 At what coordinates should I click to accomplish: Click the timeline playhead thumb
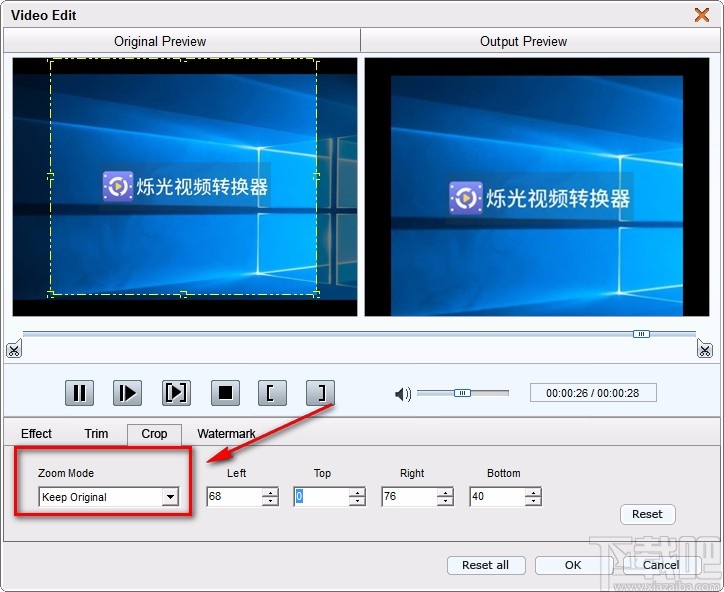(x=641, y=333)
